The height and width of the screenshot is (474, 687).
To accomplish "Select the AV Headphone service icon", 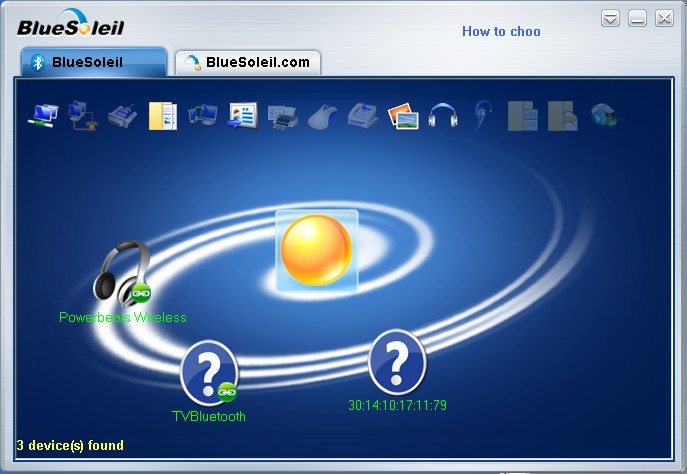I will [443, 116].
